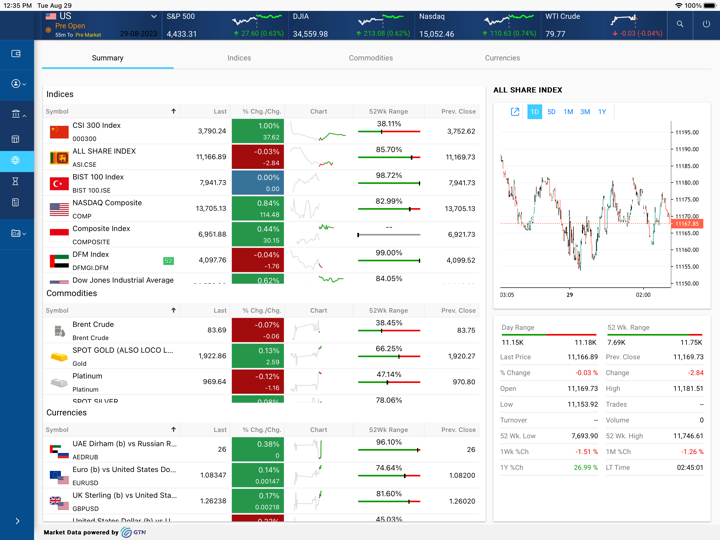Go to the Currencies tab

(502, 58)
